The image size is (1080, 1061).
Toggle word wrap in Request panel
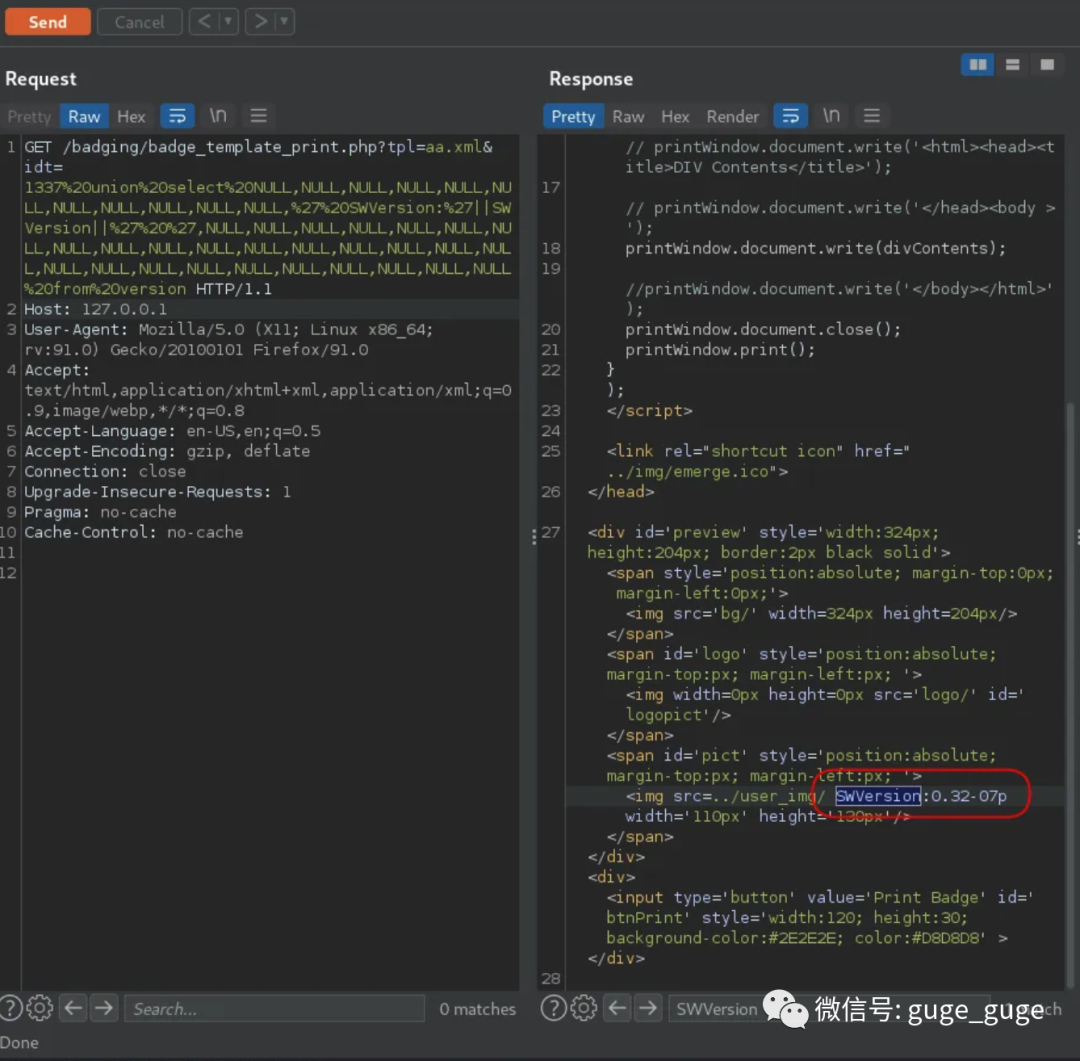tap(177, 116)
